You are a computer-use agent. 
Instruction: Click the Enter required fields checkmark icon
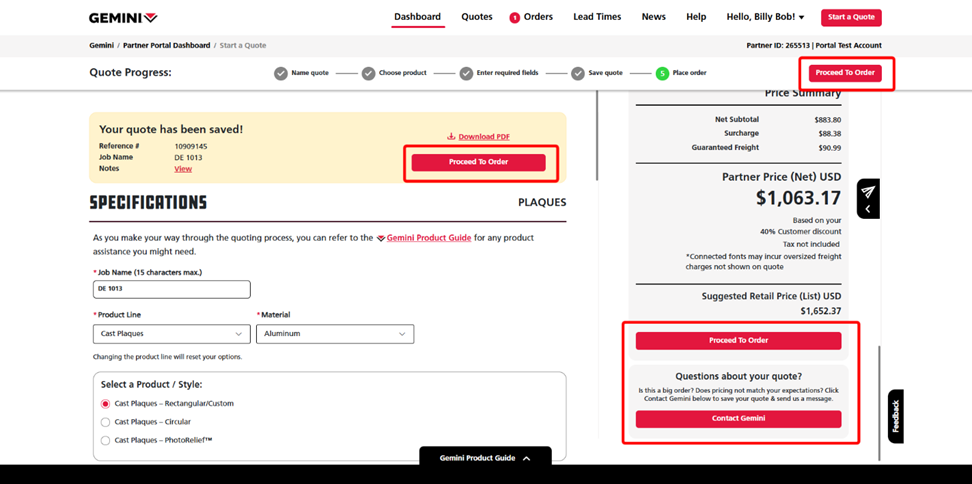466,73
